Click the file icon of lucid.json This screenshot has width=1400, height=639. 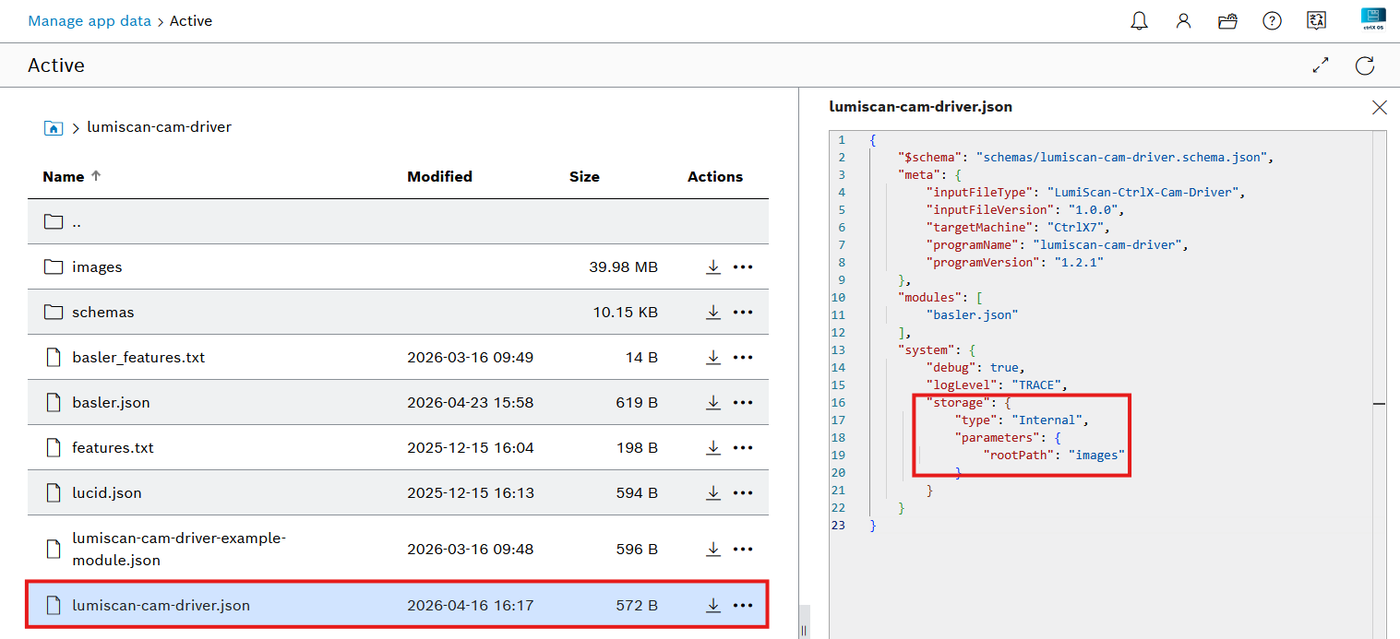coord(53,492)
